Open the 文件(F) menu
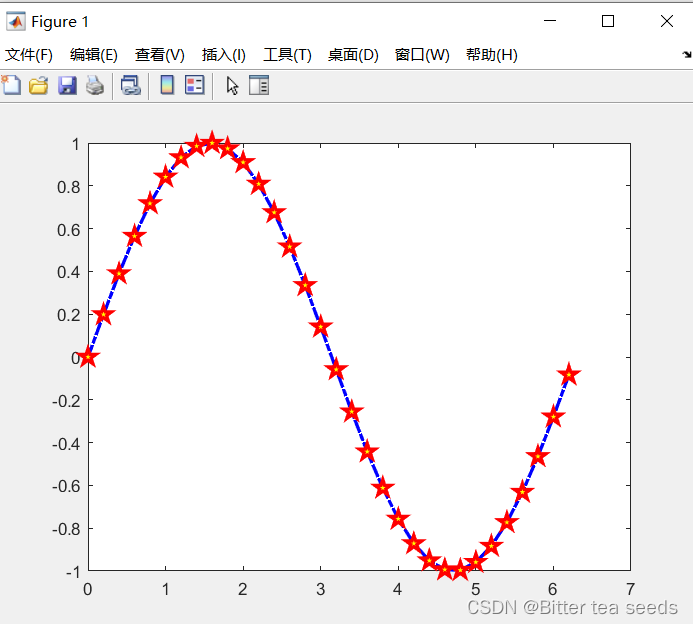 (29, 55)
